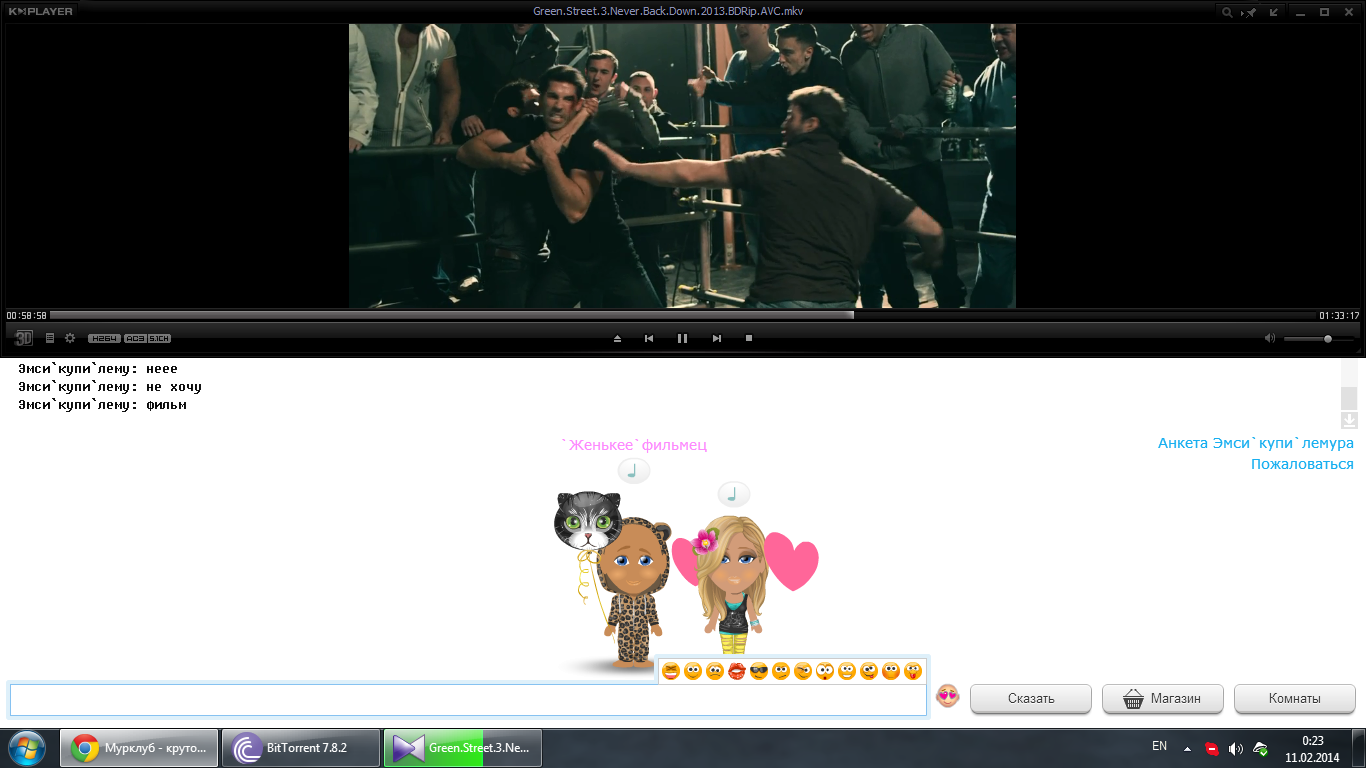This screenshot has height=768, width=1366.
Task: Click chat message 'неее'
Action: pos(162,369)
